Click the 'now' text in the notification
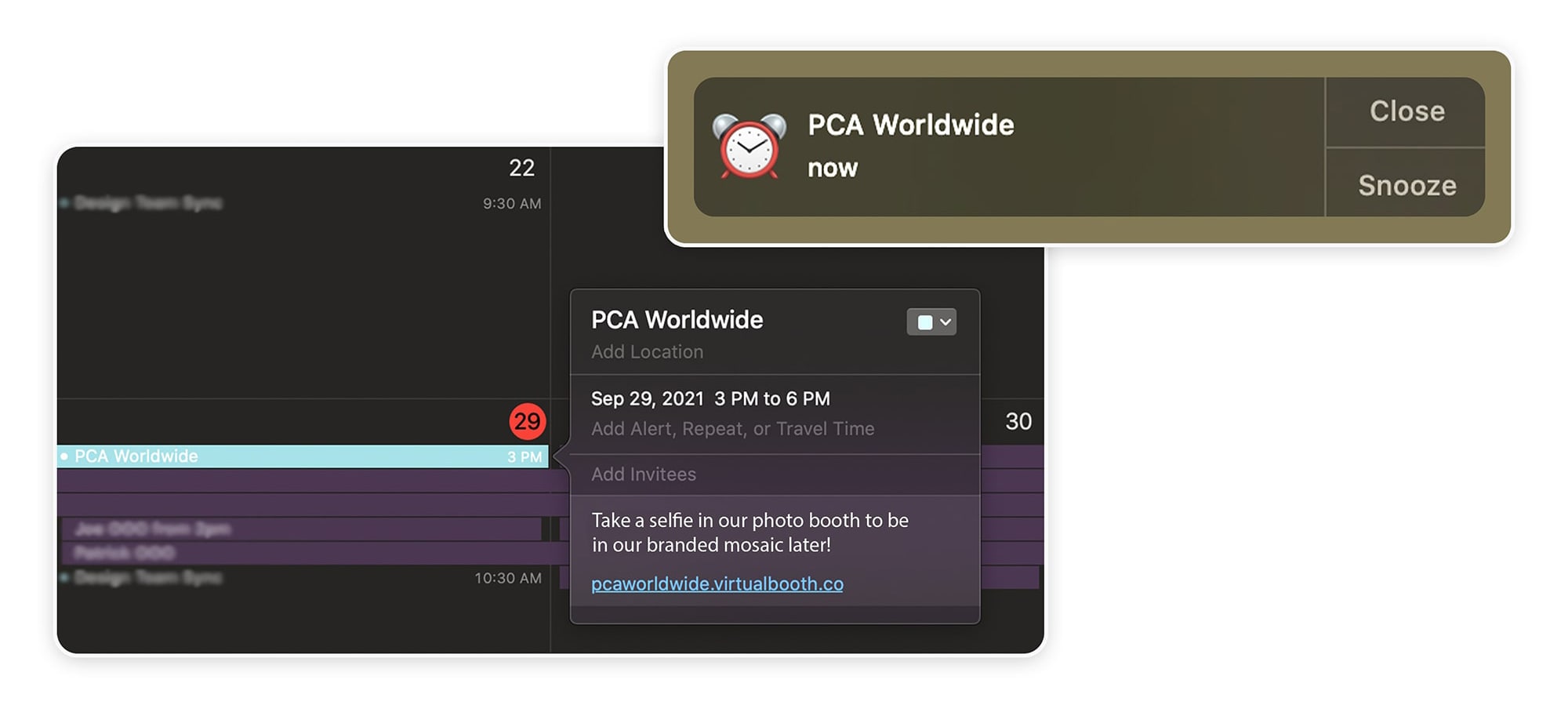The width and height of the screenshot is (1568, 716). click(x=833, y=168)
